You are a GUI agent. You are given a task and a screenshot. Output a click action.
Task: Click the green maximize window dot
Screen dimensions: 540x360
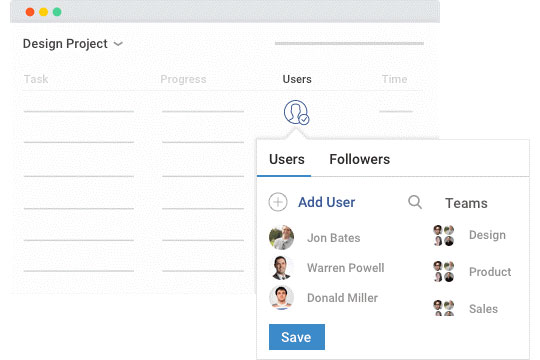click(x=57, y=12)
